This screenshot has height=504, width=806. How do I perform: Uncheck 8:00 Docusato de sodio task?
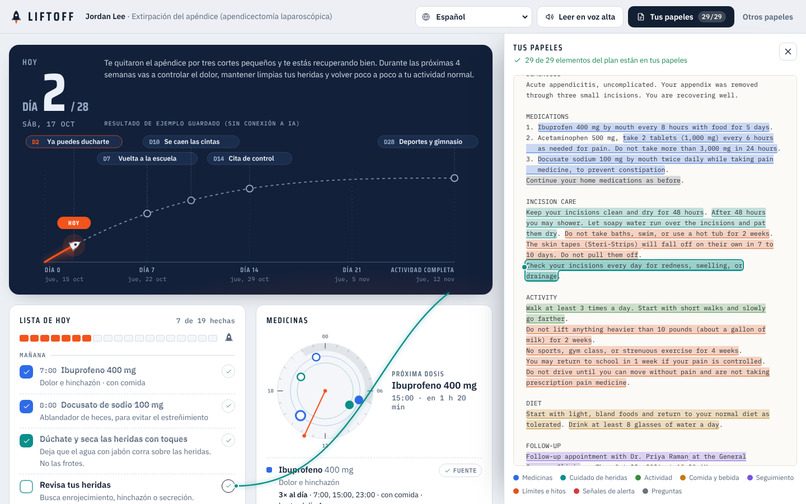point(26,406)
